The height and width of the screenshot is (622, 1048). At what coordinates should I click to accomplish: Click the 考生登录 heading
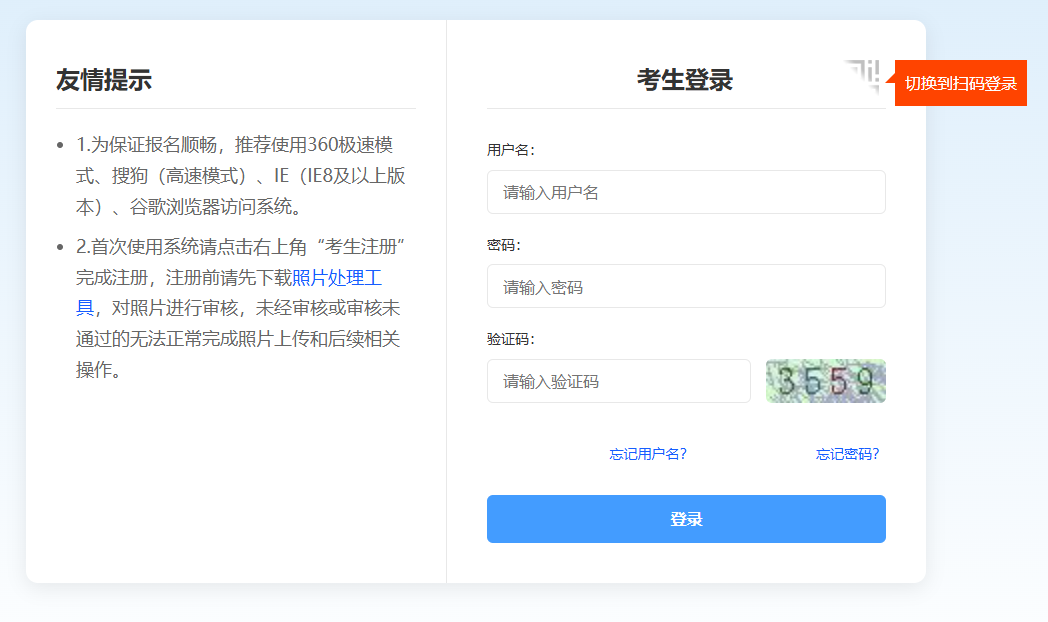point(685,80)
